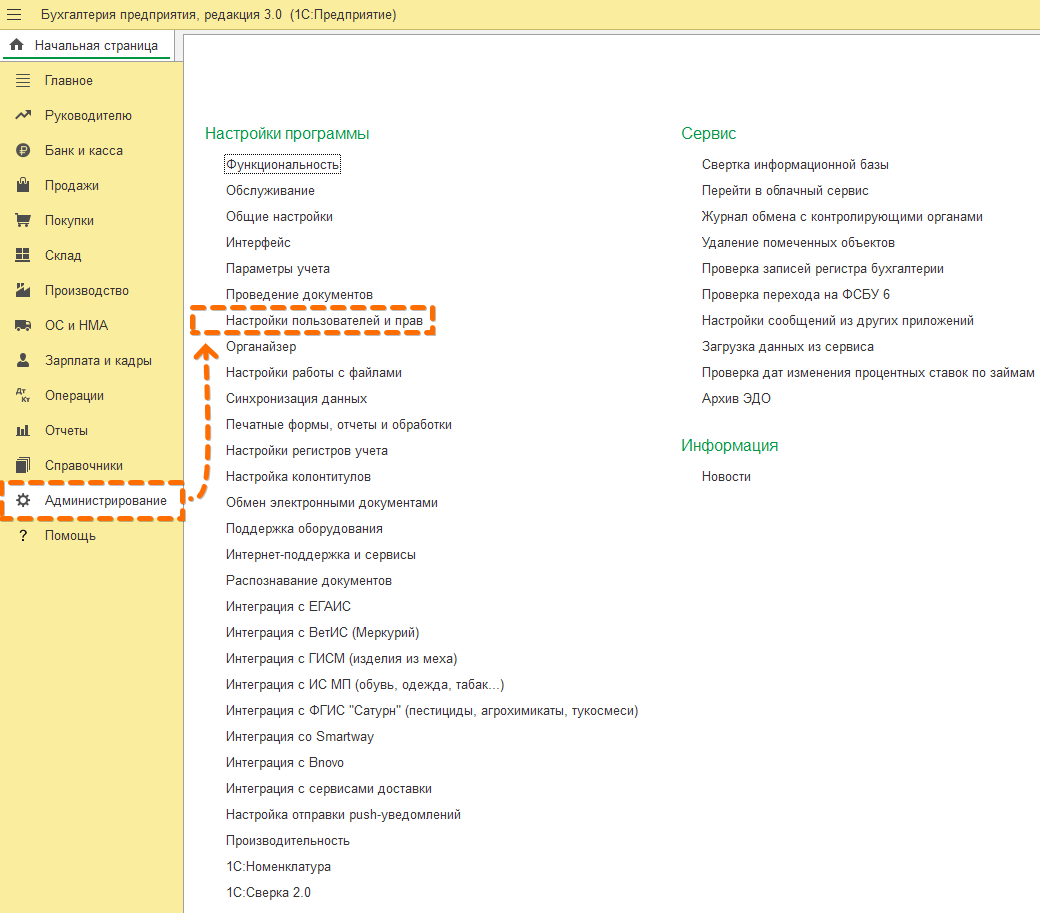
Task: Open the Функциональность settings link
Action: [x=283, y=164]
